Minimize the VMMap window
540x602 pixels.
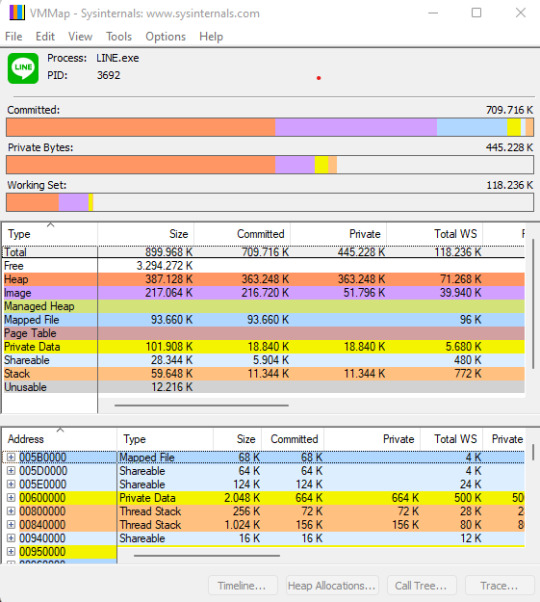pos(433,13)
